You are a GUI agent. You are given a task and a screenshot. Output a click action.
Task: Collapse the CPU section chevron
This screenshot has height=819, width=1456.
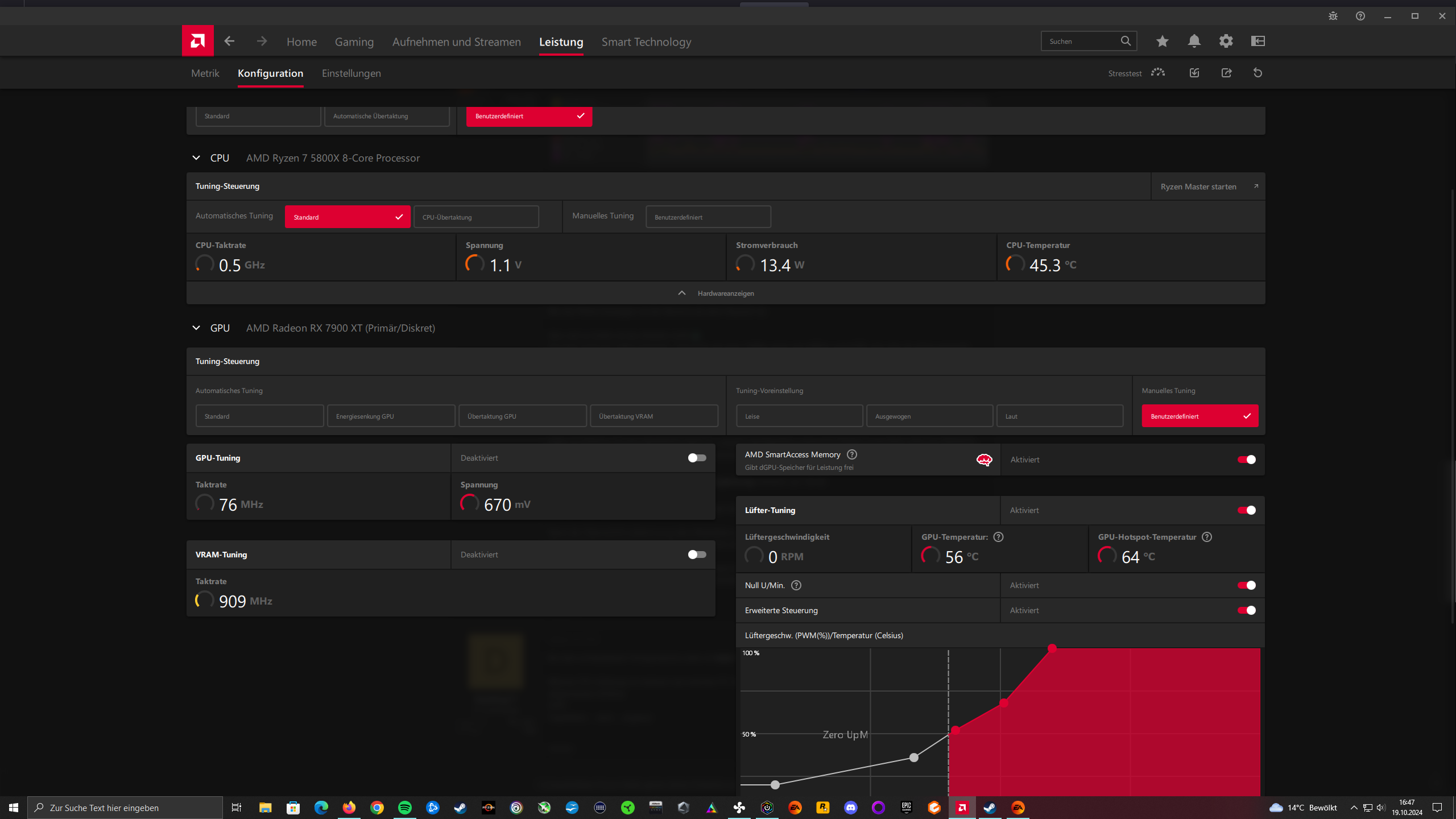[x=196, y=158]
